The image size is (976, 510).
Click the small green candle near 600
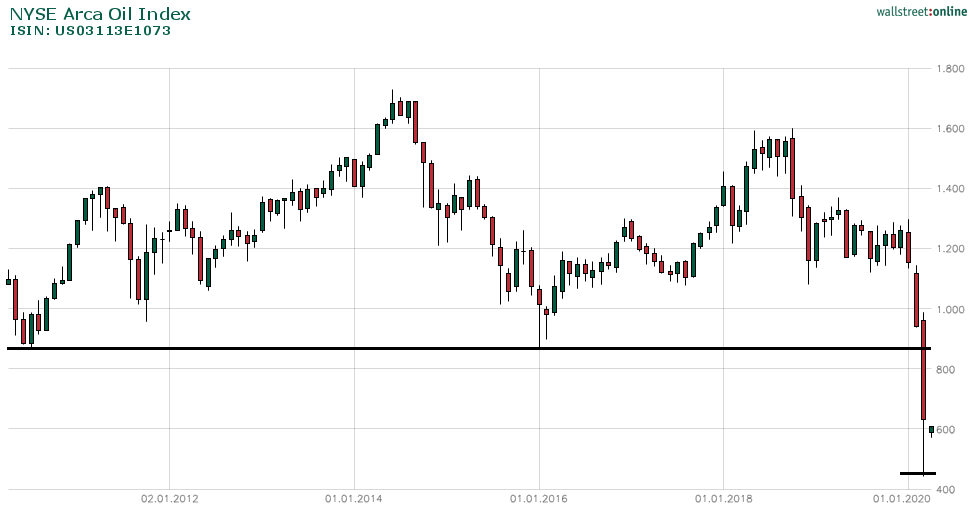932,430
